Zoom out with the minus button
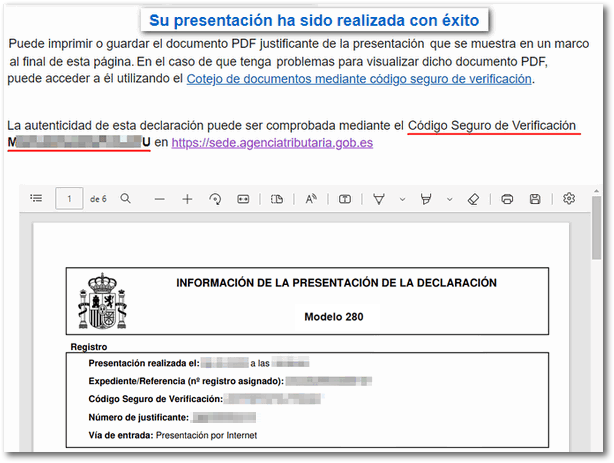This screenshot has width=614, height=463. point(159,199)
